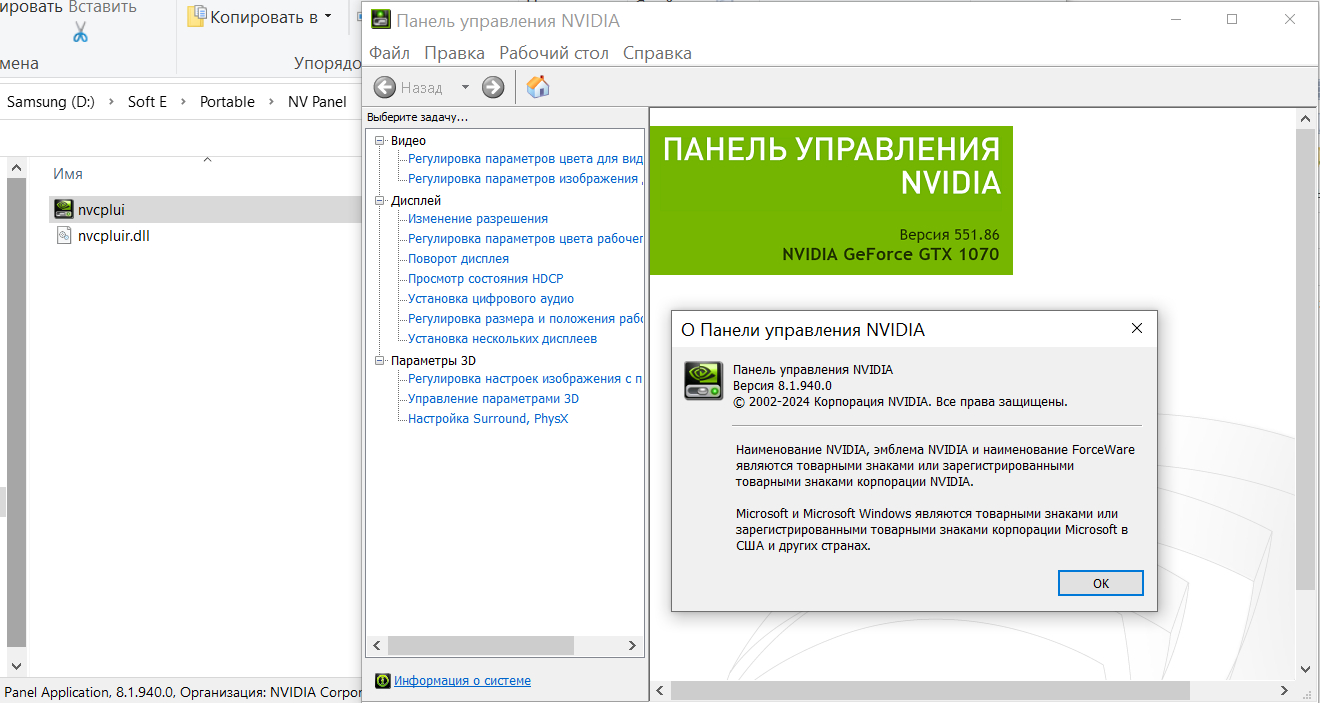Click Portable in Explorer breadcrumb
The image size is (1320, 703).
tap(227, 102)
